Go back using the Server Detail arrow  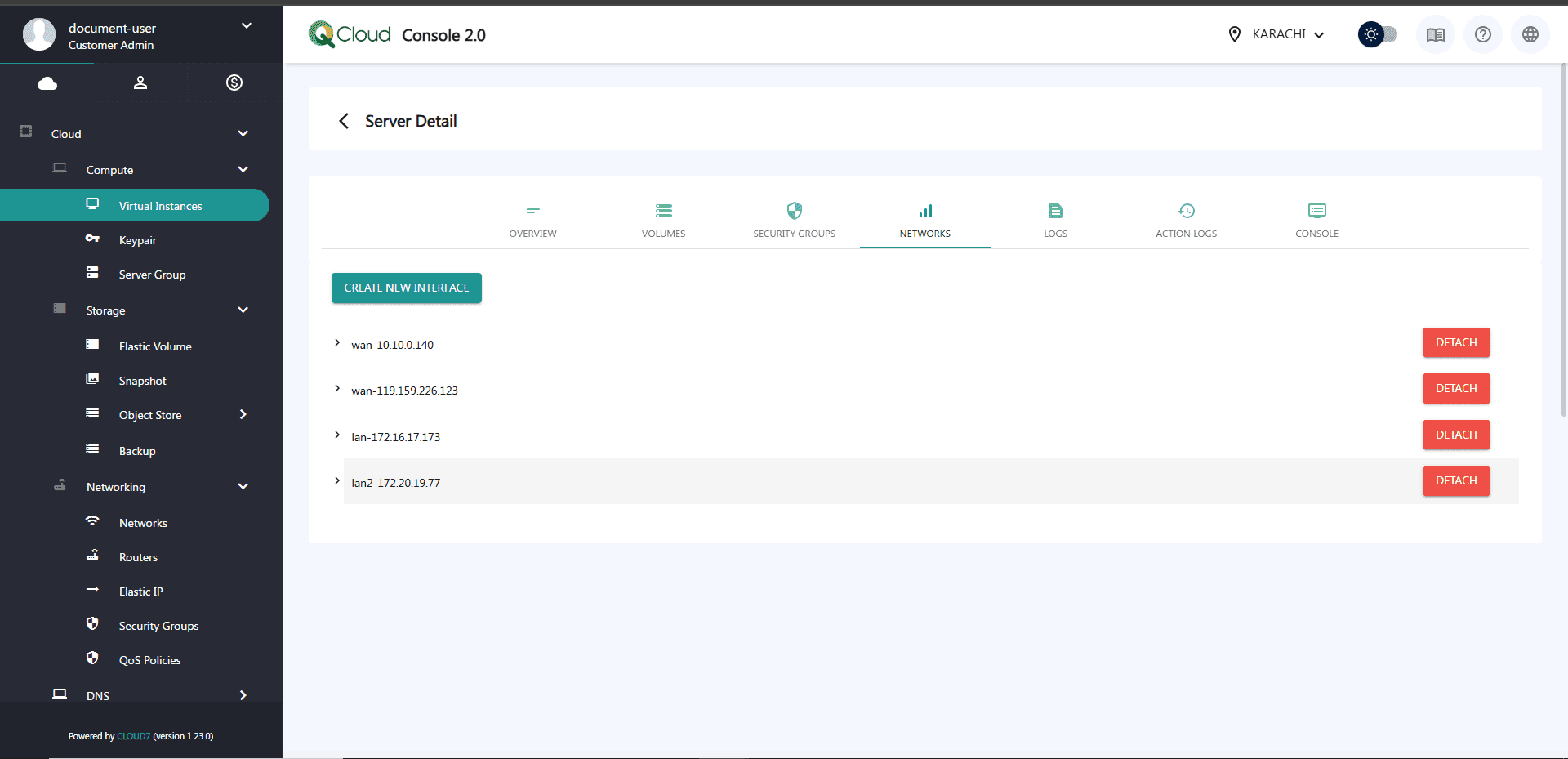[x=344, y=121]
